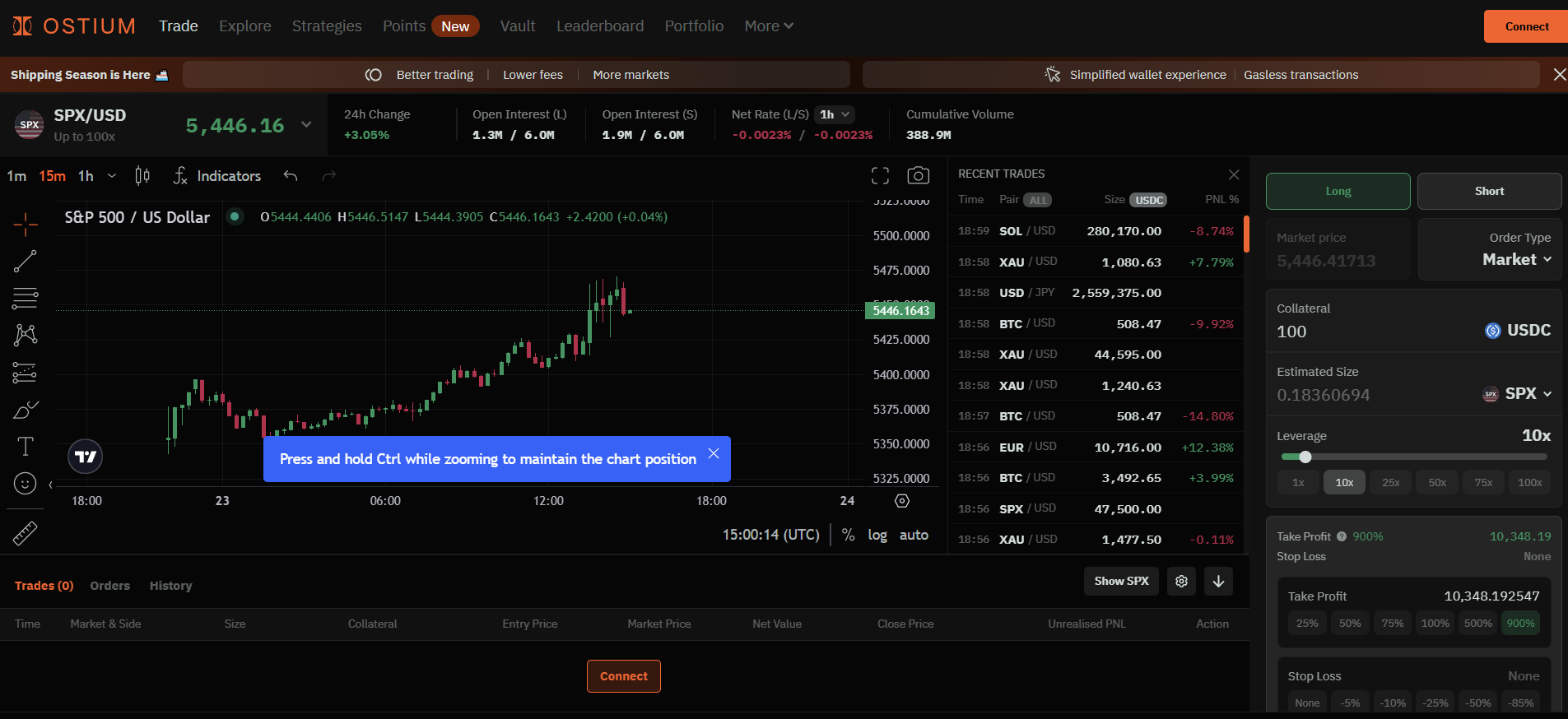Viewport: 1568px width, 719px height.
Task: Open the Fibonacci retracement tool
Action: (26, 299)
